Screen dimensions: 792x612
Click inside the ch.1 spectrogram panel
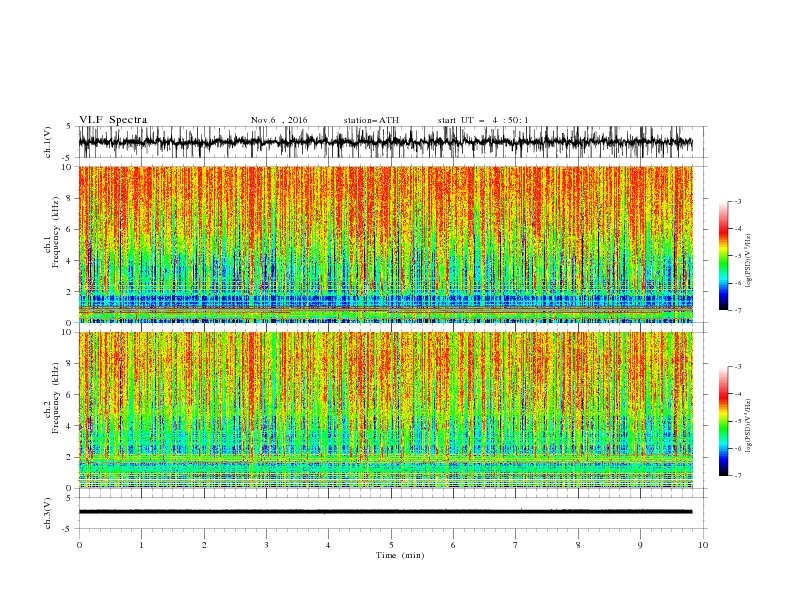pyautogui.click(x=386, y=244)
